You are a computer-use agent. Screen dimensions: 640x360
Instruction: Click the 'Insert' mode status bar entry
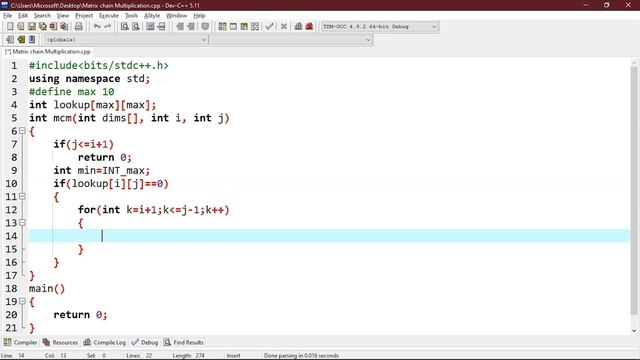click(233, 356)
